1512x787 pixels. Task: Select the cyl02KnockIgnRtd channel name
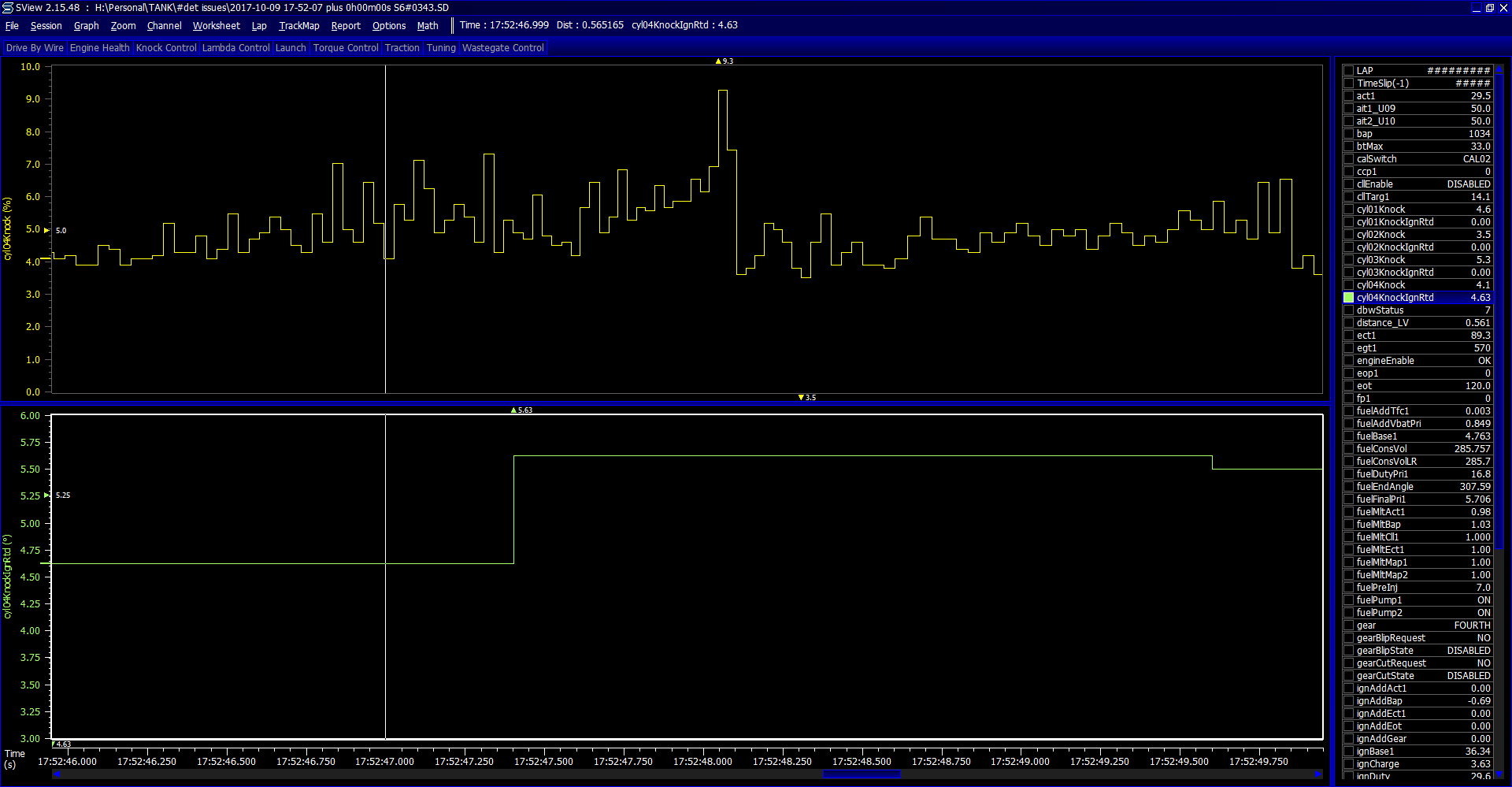pos(1395,247)
